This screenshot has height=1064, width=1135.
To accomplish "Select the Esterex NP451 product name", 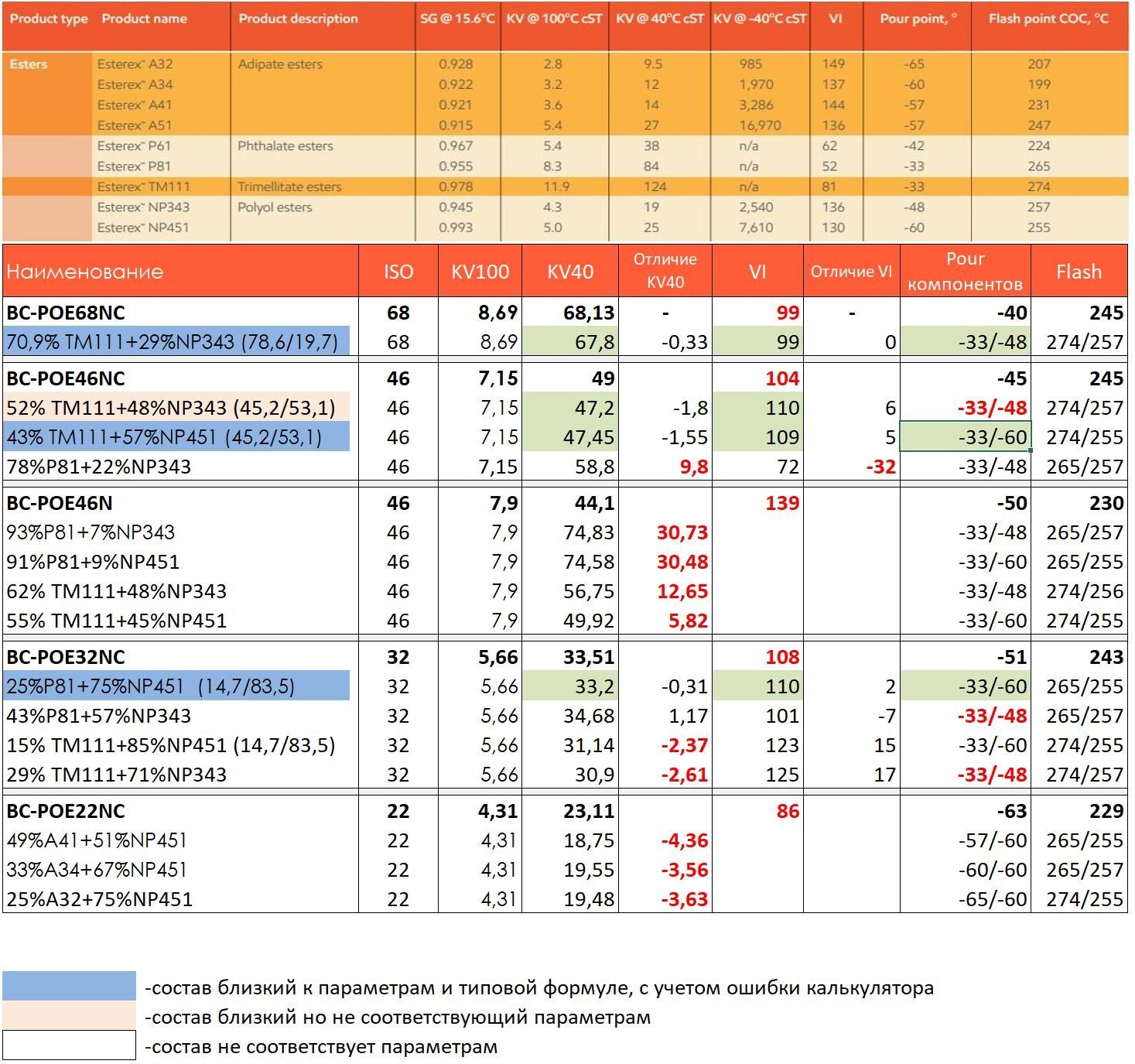I will tap(144, 228).
